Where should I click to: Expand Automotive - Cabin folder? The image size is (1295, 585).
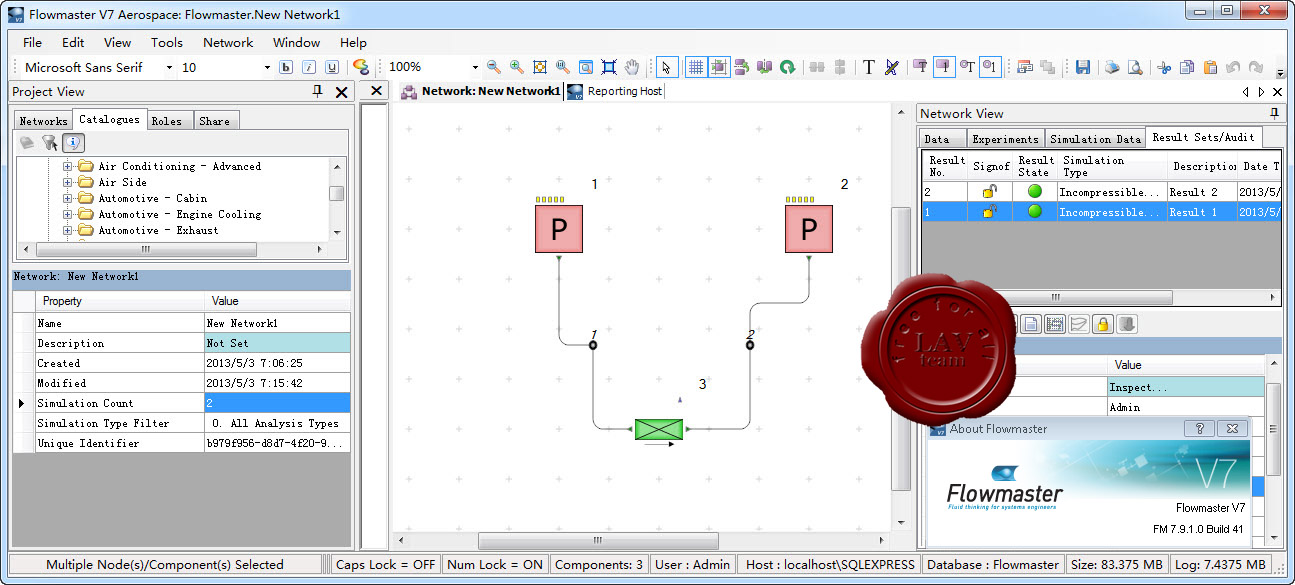click(68, 198)
